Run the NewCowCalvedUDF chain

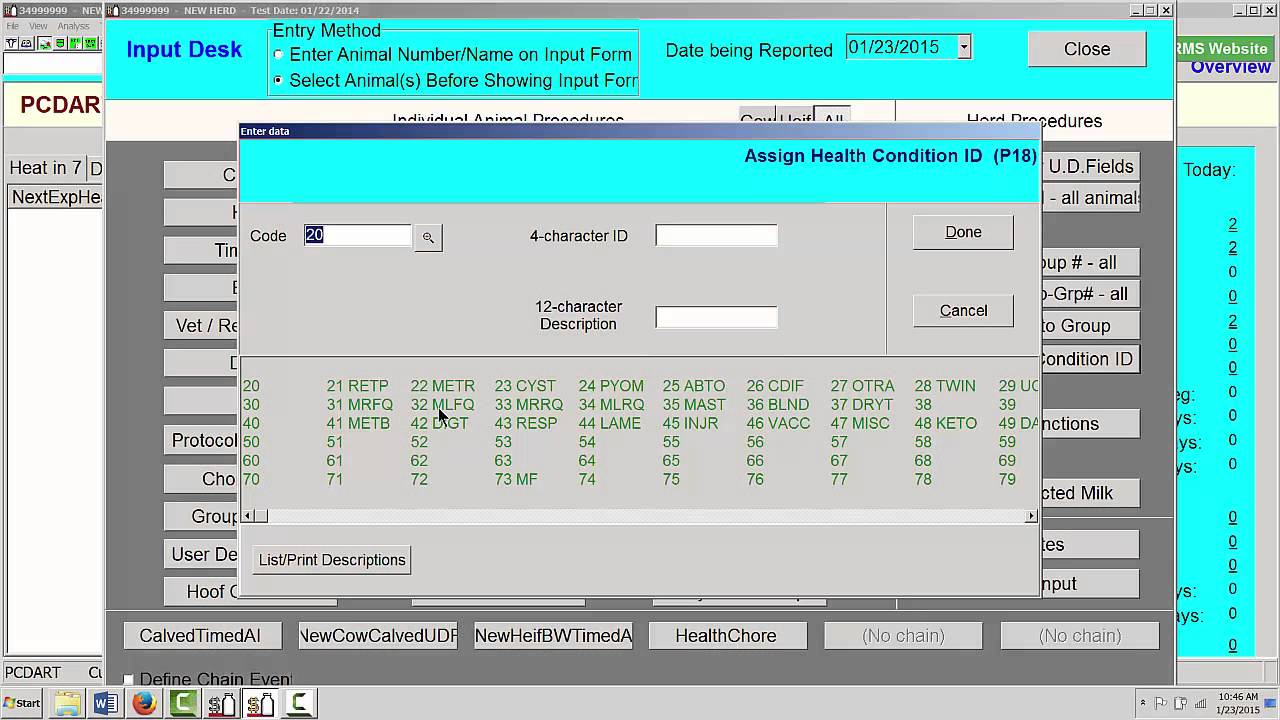tap(378, 636)
